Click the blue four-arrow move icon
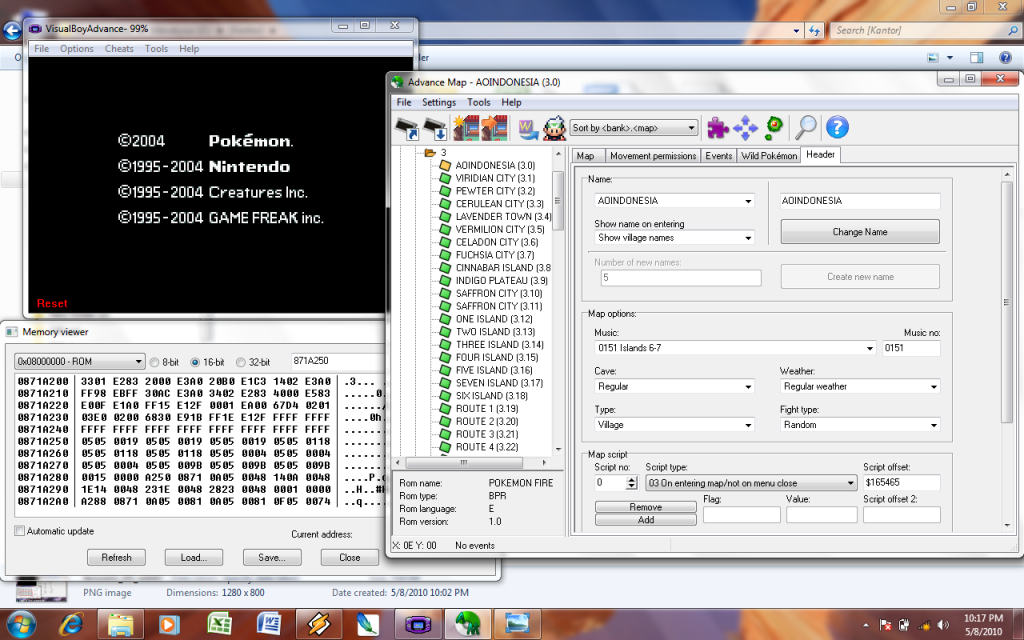Viewport: 1024px width, 640px height. [745, 128]
